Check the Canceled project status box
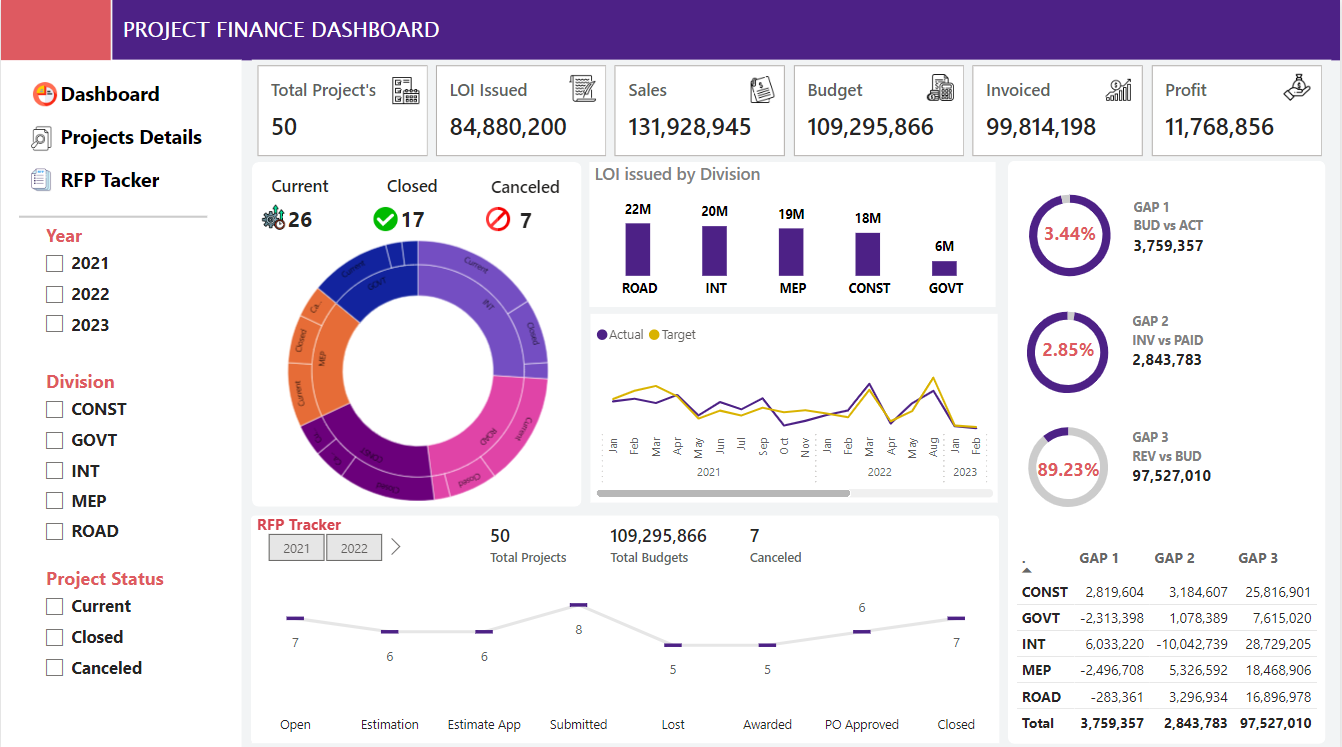This screenshot has height=747, width=1342. [x=54, y=667]
